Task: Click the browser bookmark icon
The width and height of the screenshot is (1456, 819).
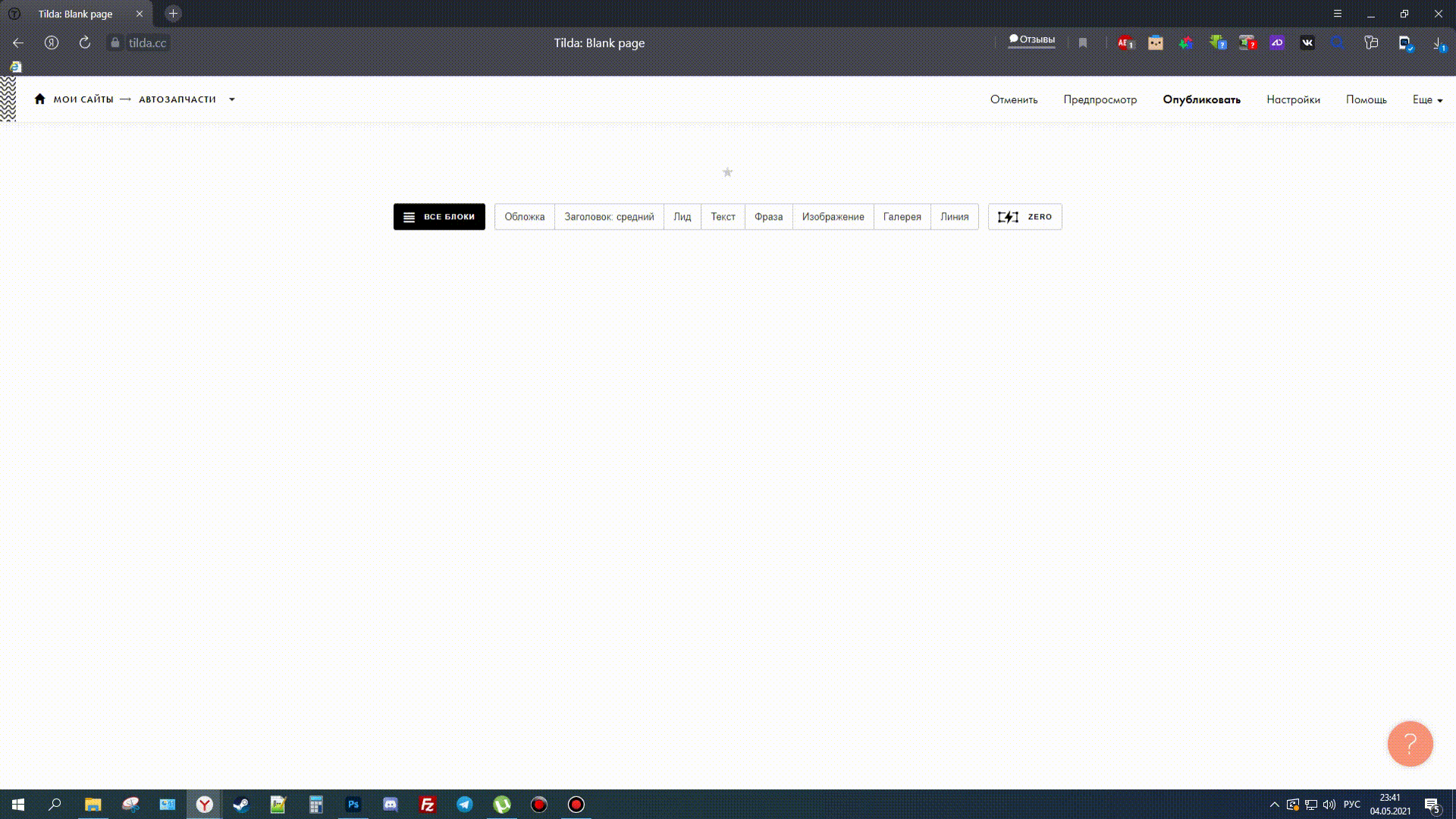Action: click(x=1083, y=43)
